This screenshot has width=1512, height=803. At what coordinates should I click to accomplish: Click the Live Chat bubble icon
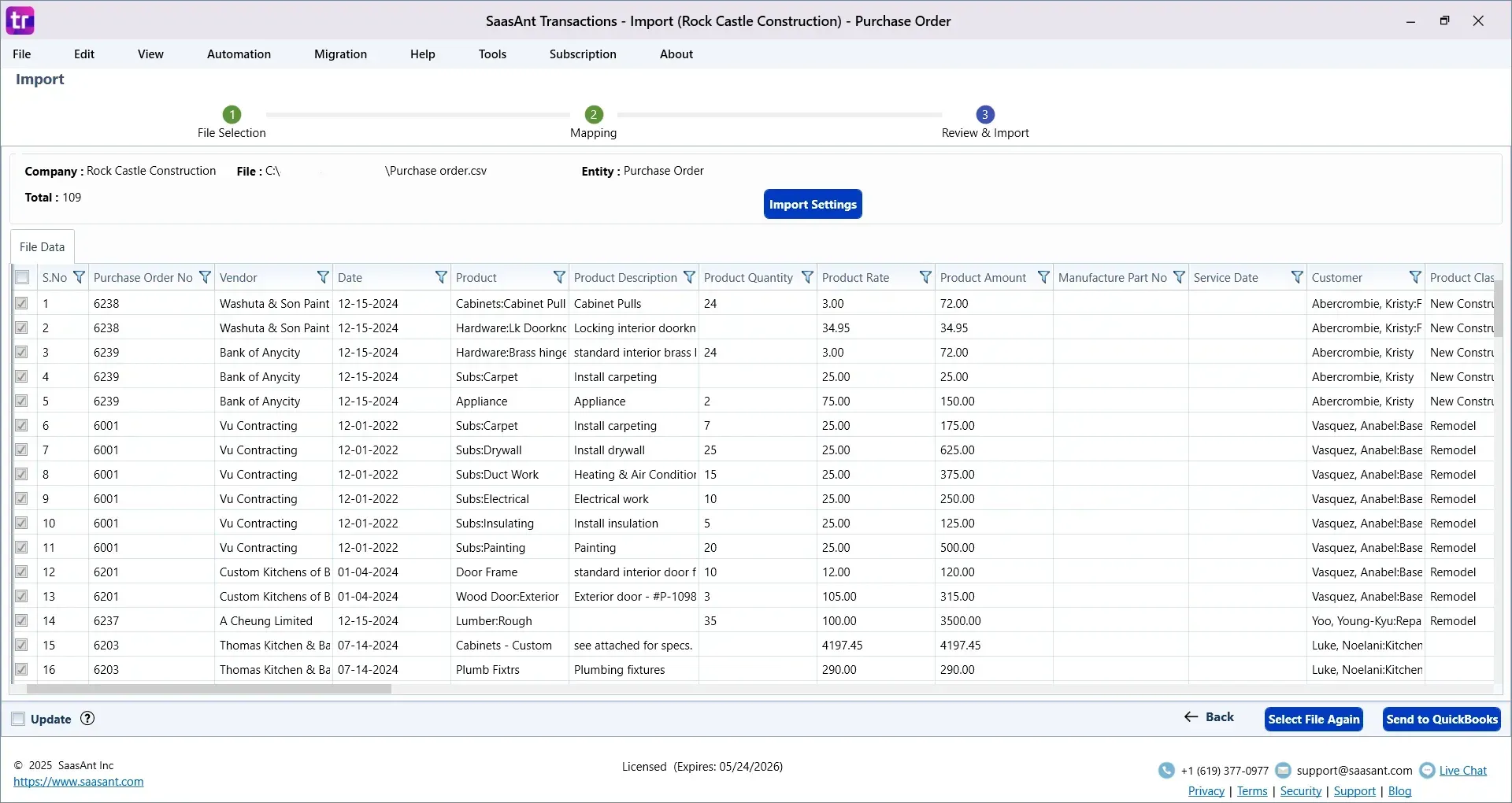click(1427, 771)
